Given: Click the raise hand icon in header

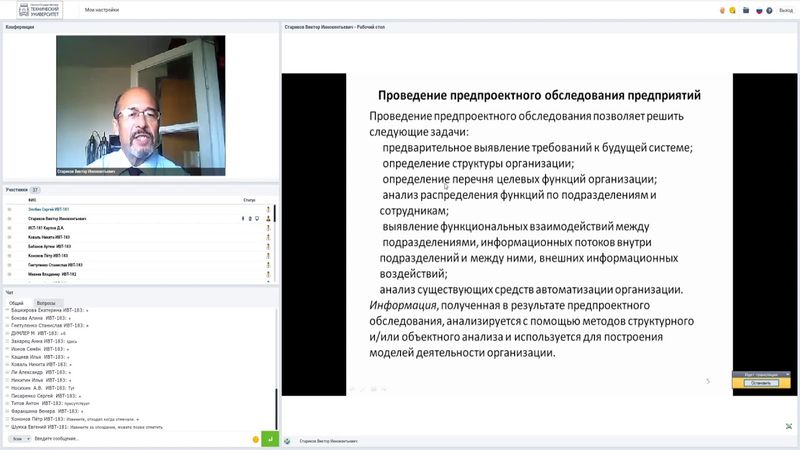Looking at the screenshot, I should [x=722, y=10].
